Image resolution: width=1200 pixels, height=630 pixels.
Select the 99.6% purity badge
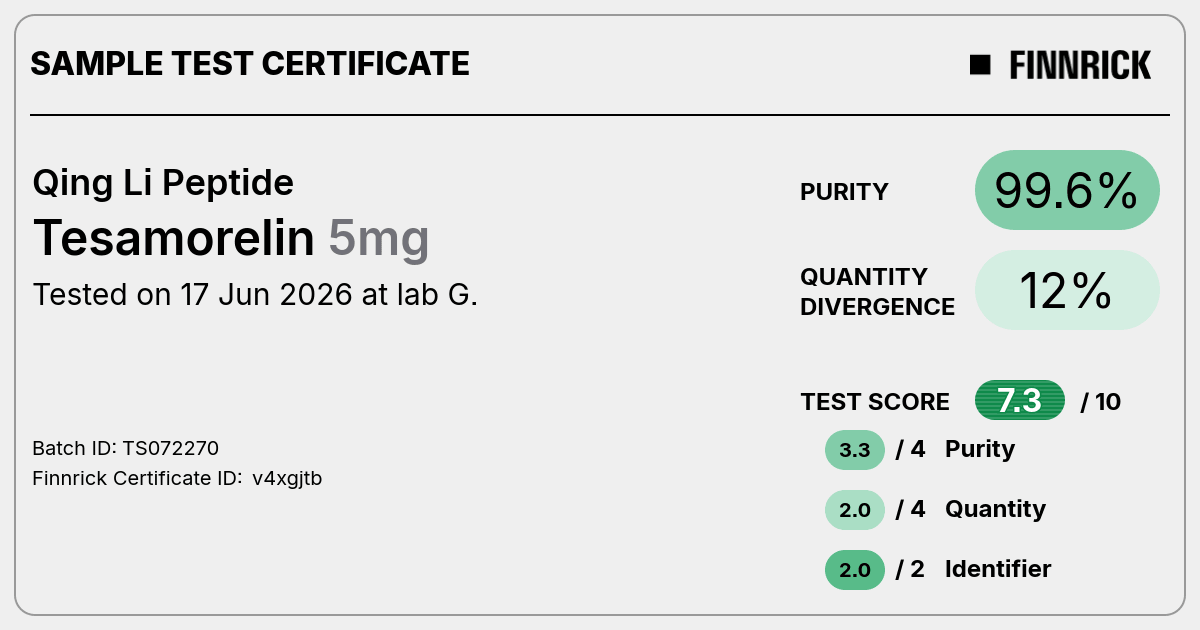(x=1067, y=190)
